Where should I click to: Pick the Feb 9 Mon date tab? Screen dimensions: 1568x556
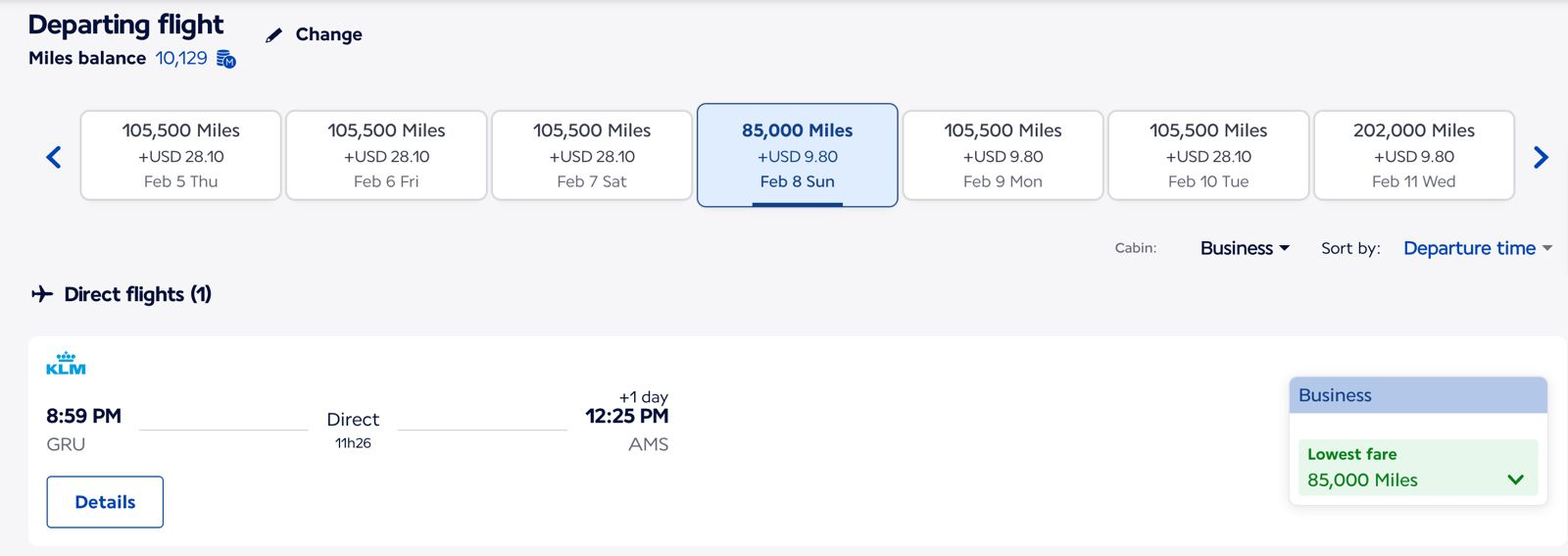(x=1003, y=155)
